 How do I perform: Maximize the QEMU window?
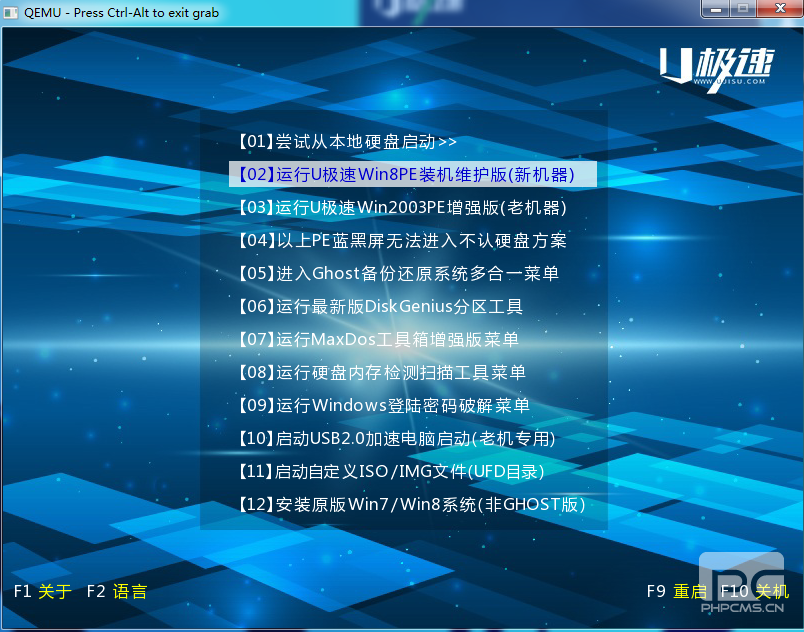tap(742, 9)
